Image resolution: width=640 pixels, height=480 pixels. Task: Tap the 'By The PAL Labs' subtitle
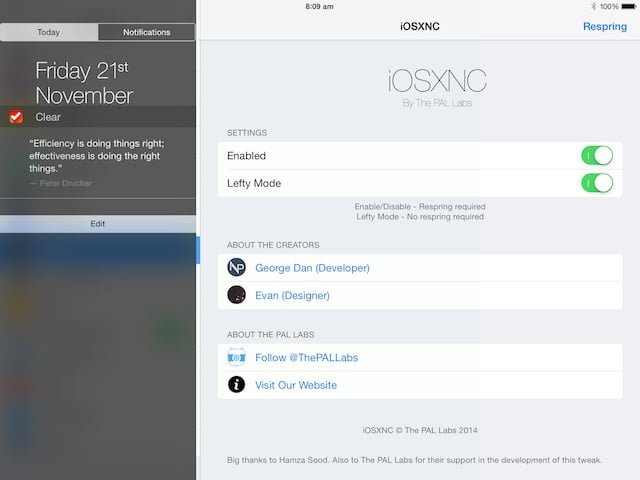point(437,103)
